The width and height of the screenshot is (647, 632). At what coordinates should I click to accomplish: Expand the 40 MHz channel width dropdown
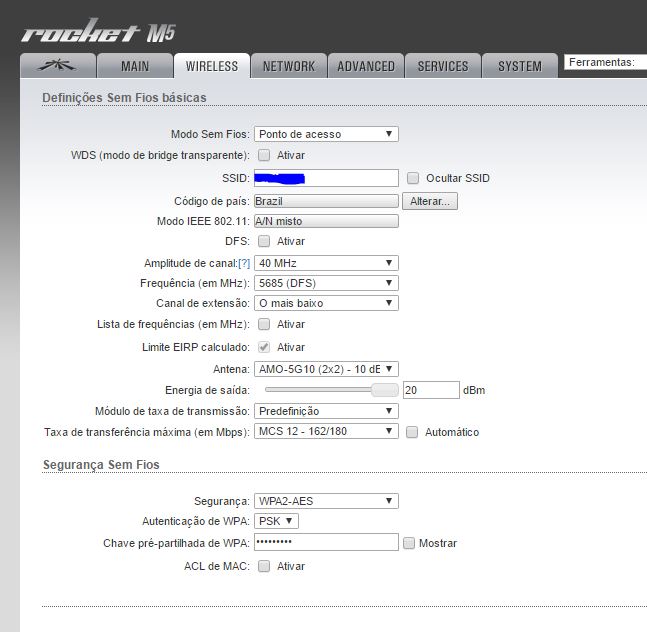point(326,263)
